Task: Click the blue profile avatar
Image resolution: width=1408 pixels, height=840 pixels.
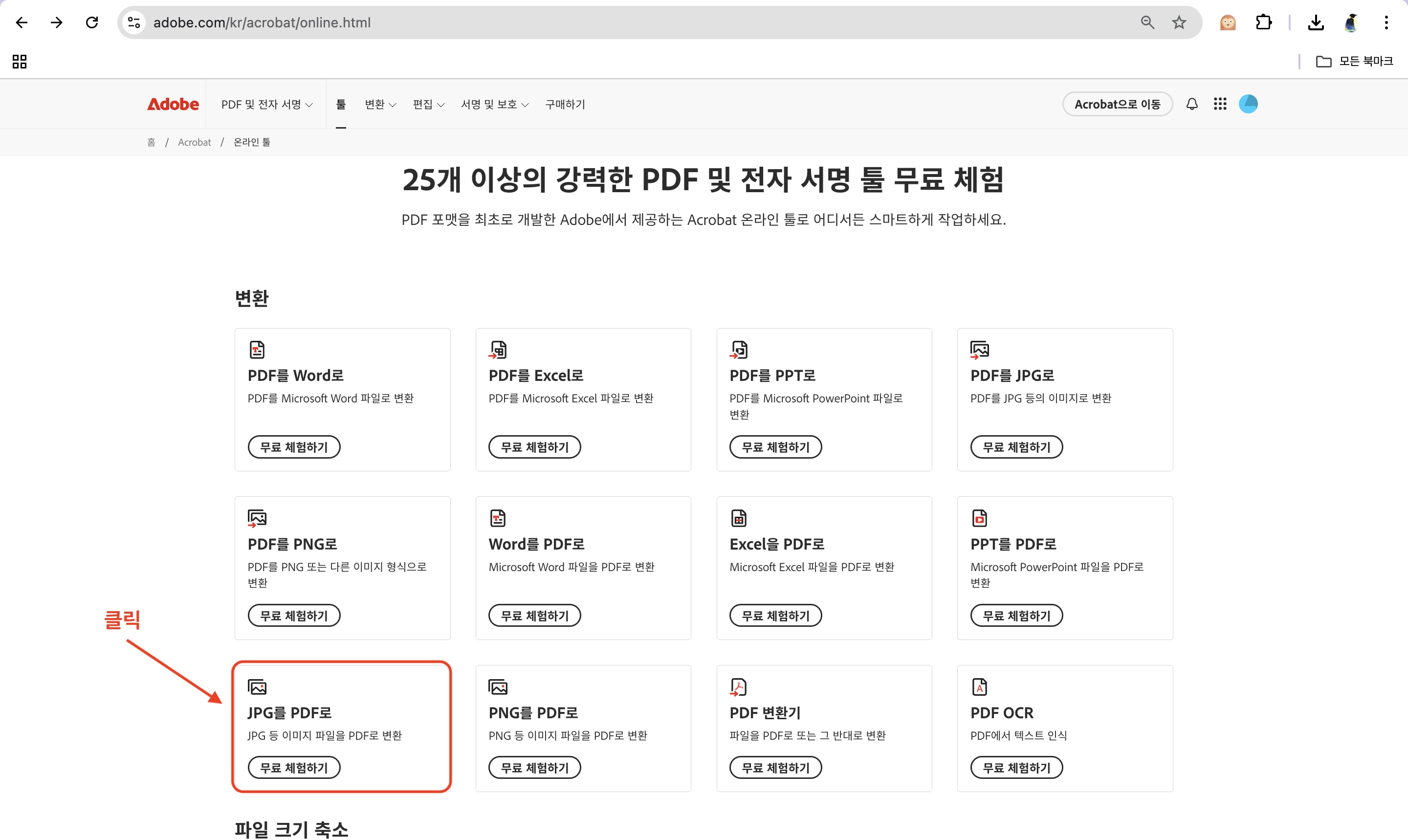Action: 1248,104
